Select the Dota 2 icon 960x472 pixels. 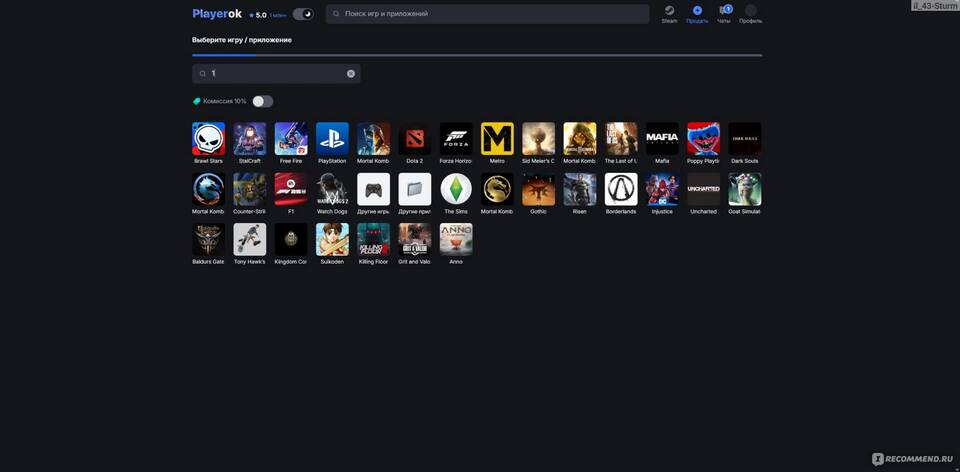pos(414,139)
